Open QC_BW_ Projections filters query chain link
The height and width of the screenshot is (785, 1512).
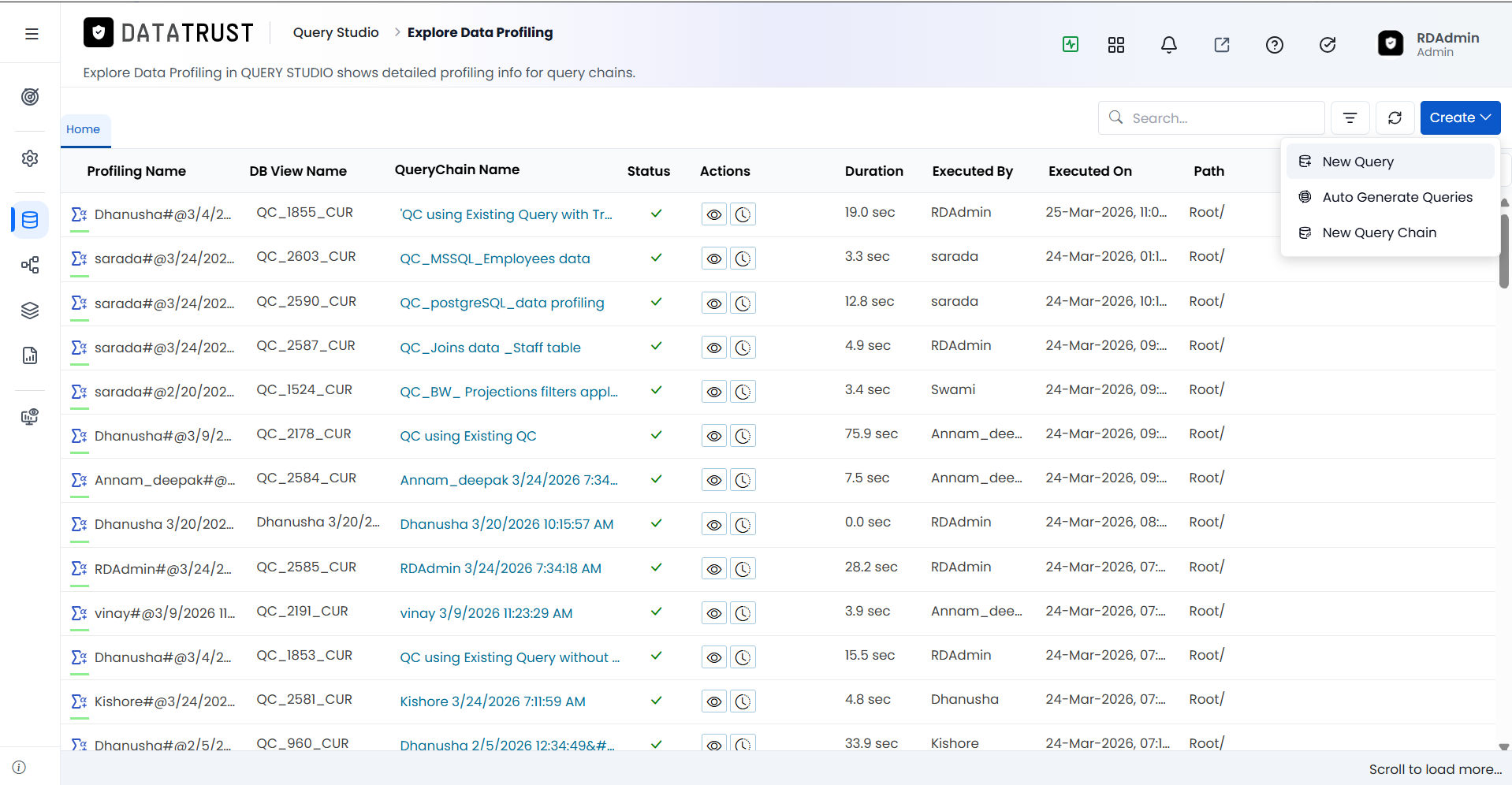coord(508,392)
